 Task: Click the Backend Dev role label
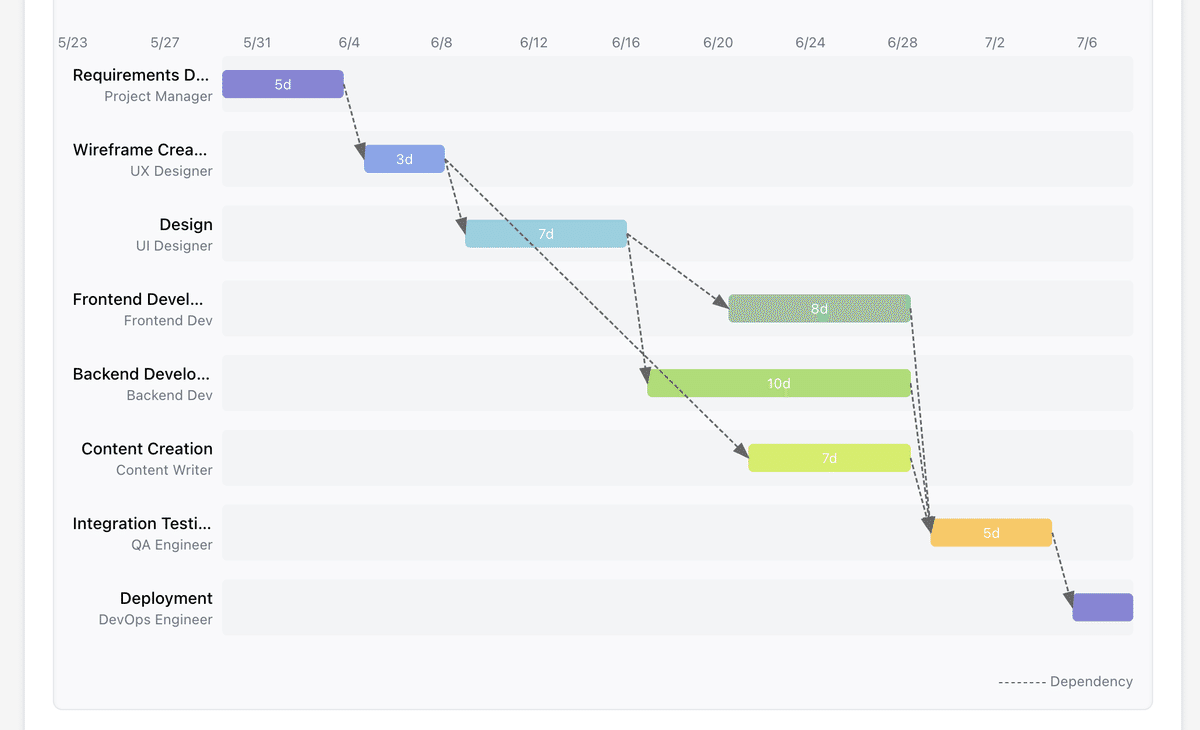pos(169,395)
